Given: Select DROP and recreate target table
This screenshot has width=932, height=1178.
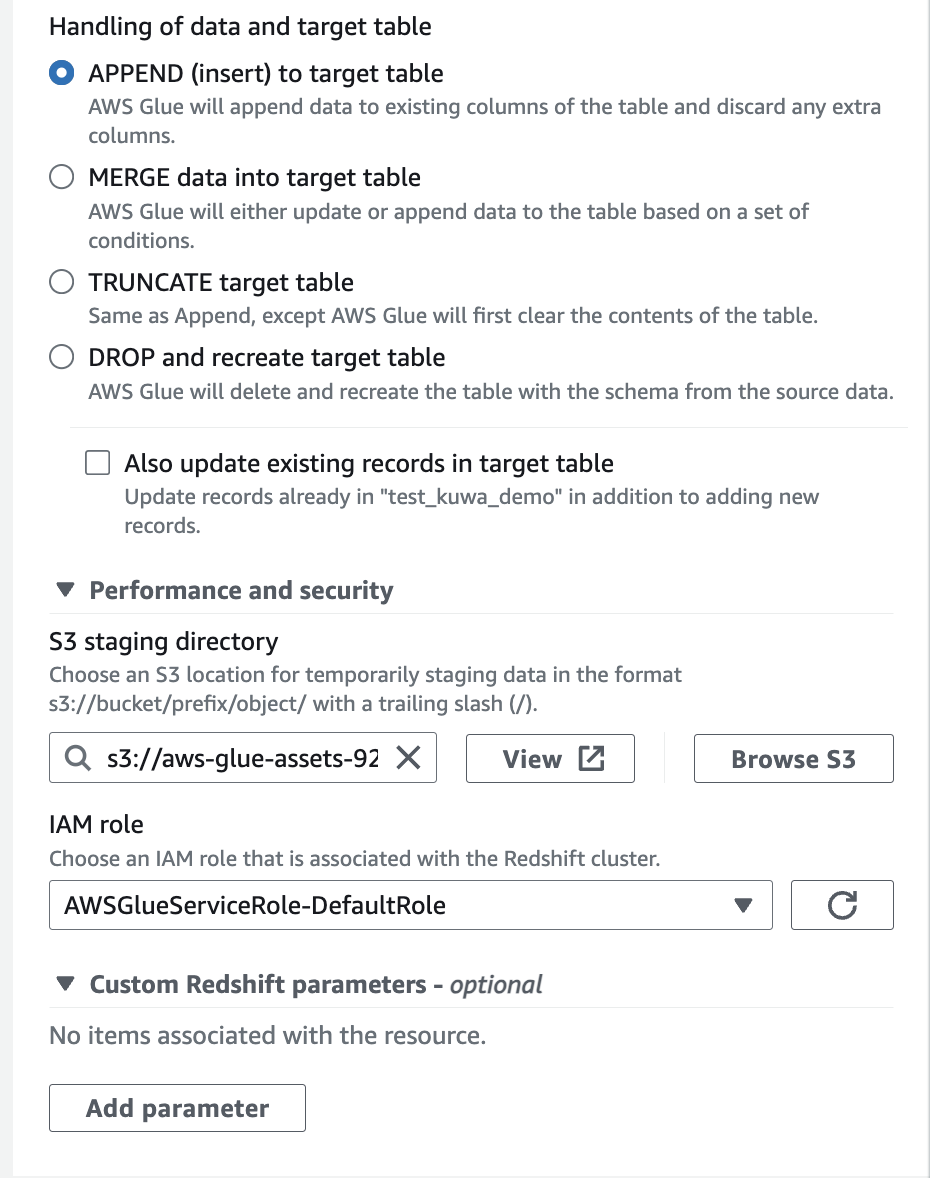Looking at the screenshot, I should click(61, 356).
